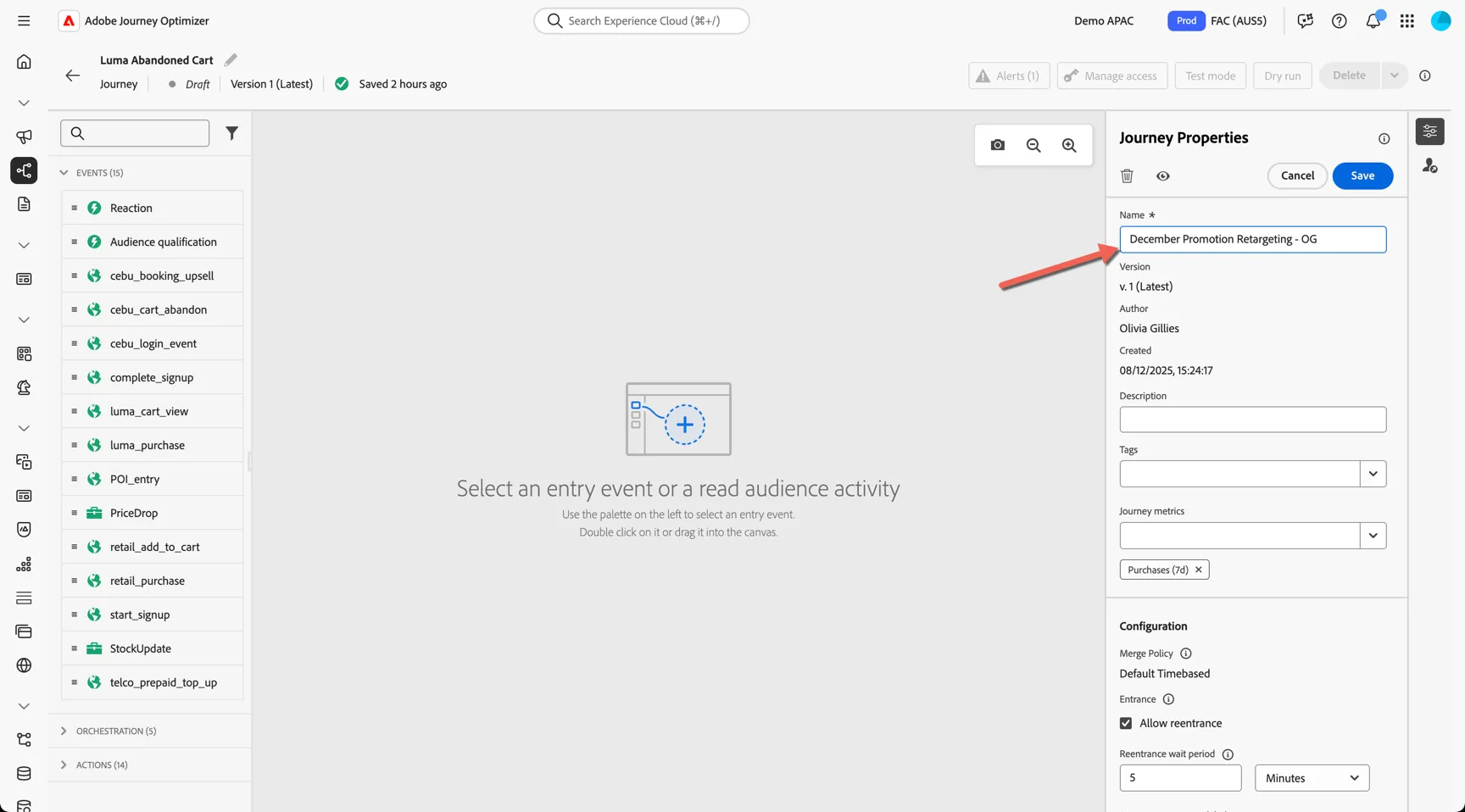Expand the ACTIONS (14) section
The width and height of the screenshot is (1465, 812).
(x=64, y=765)
